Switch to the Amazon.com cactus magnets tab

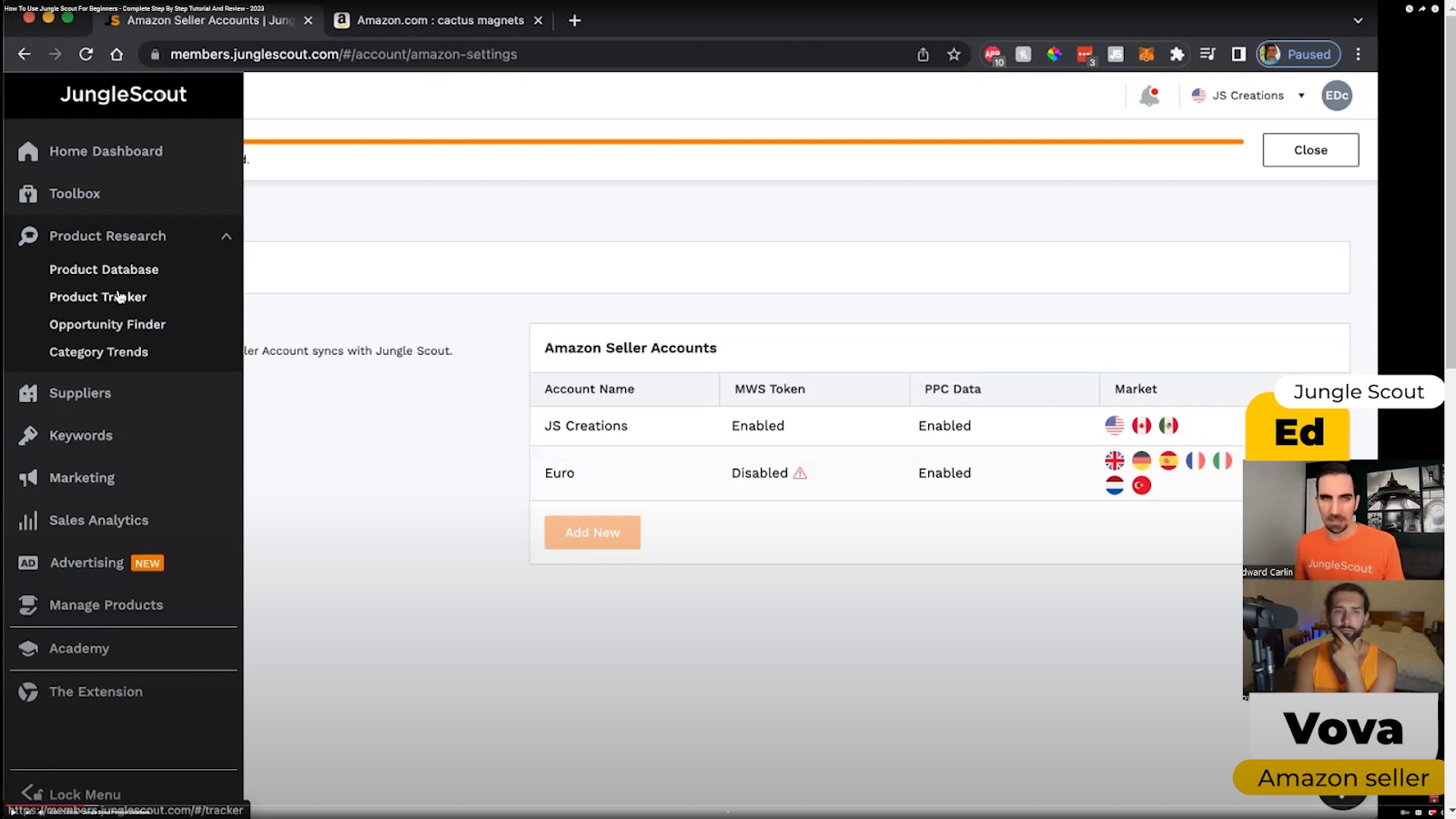pos(440,20)
